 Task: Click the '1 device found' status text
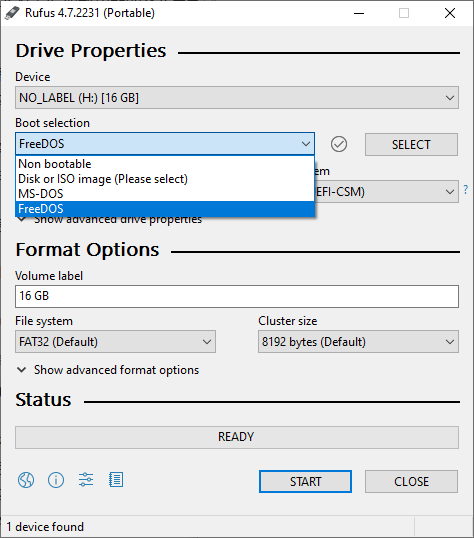[x=45, y=527]
